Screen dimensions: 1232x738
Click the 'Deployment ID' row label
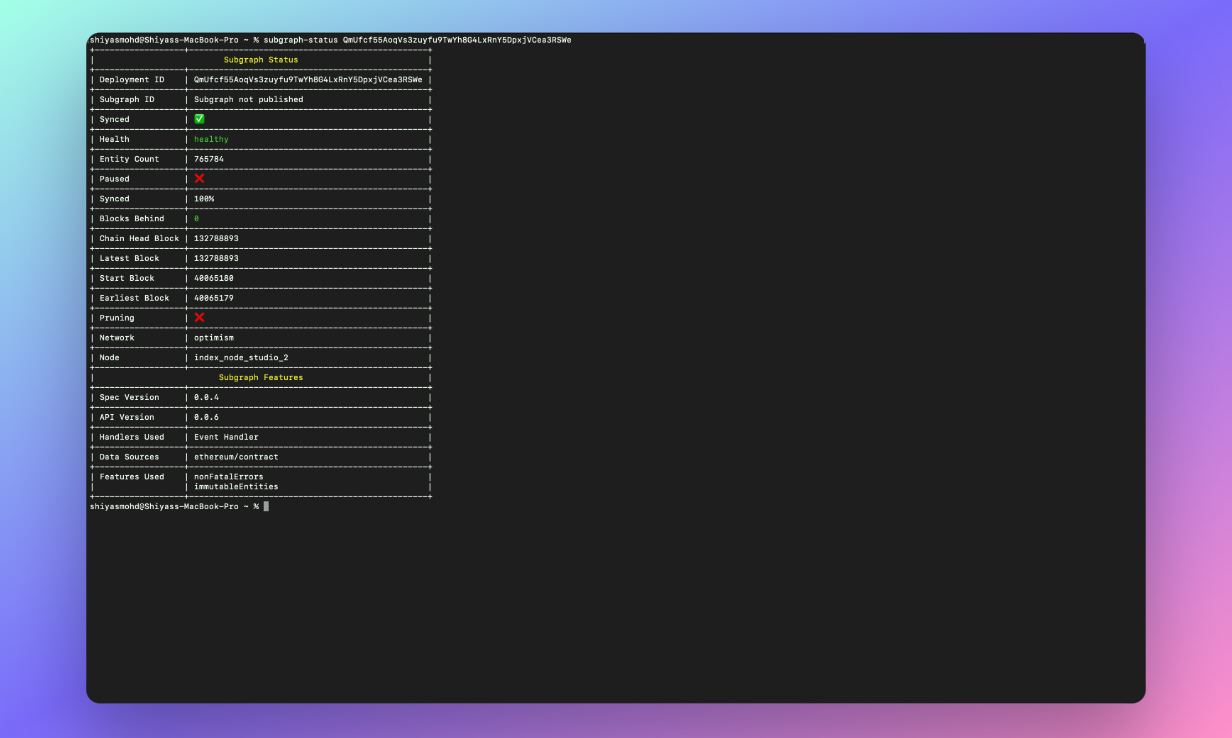[132, 80]
